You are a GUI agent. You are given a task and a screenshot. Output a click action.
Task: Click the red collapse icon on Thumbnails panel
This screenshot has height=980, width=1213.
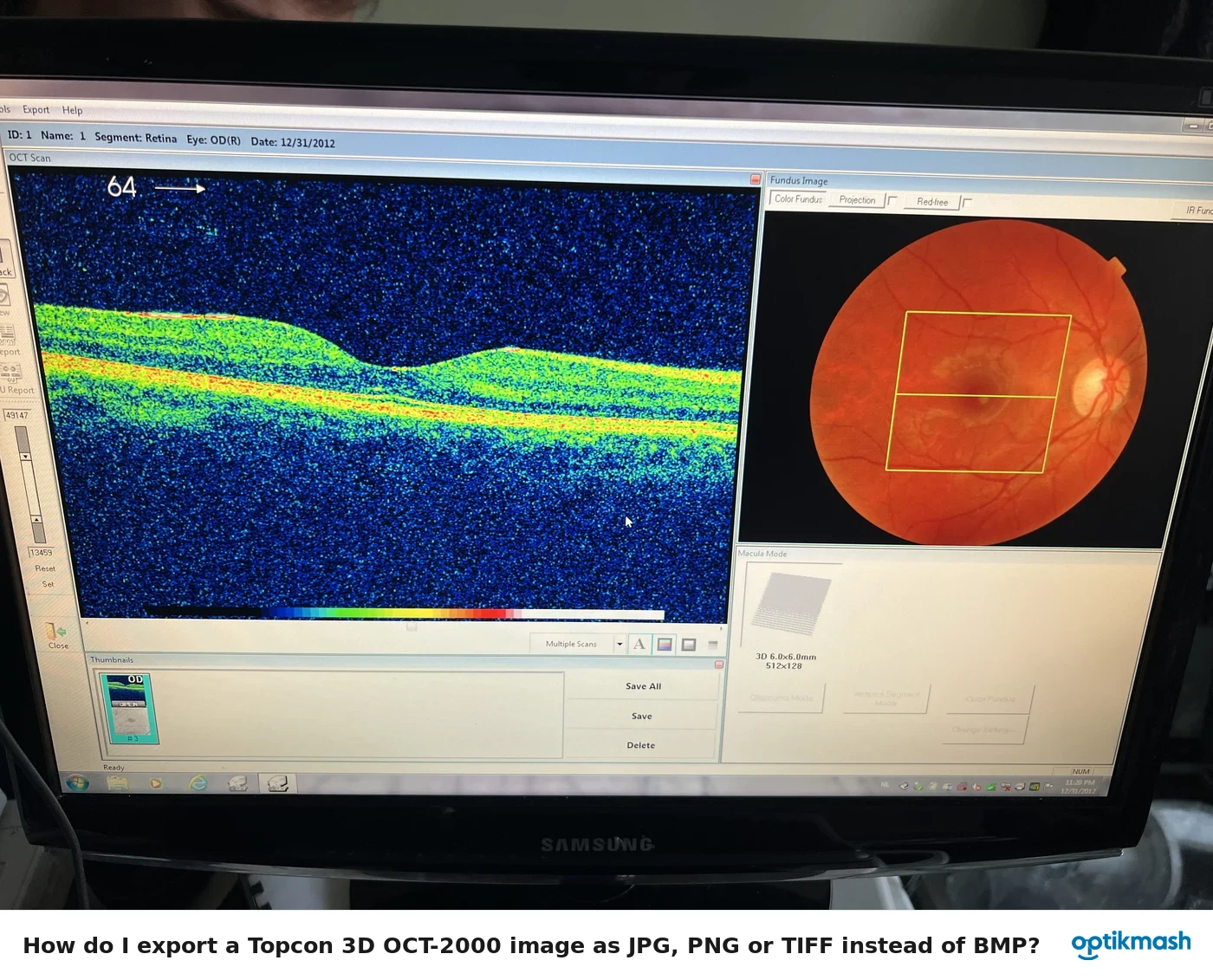pos(719,665)
